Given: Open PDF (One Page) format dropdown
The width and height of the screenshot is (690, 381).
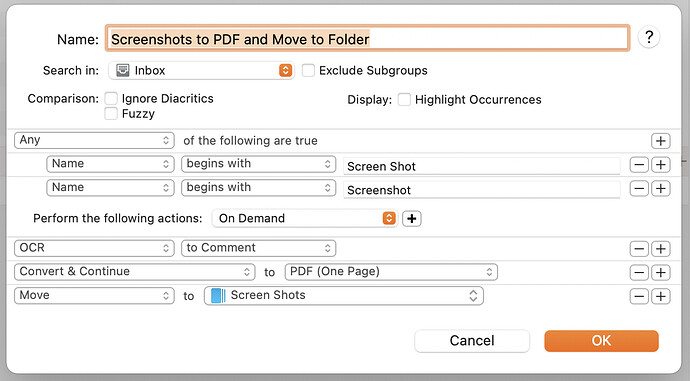Looking at the screenshot, I should [x=391, y=272].
